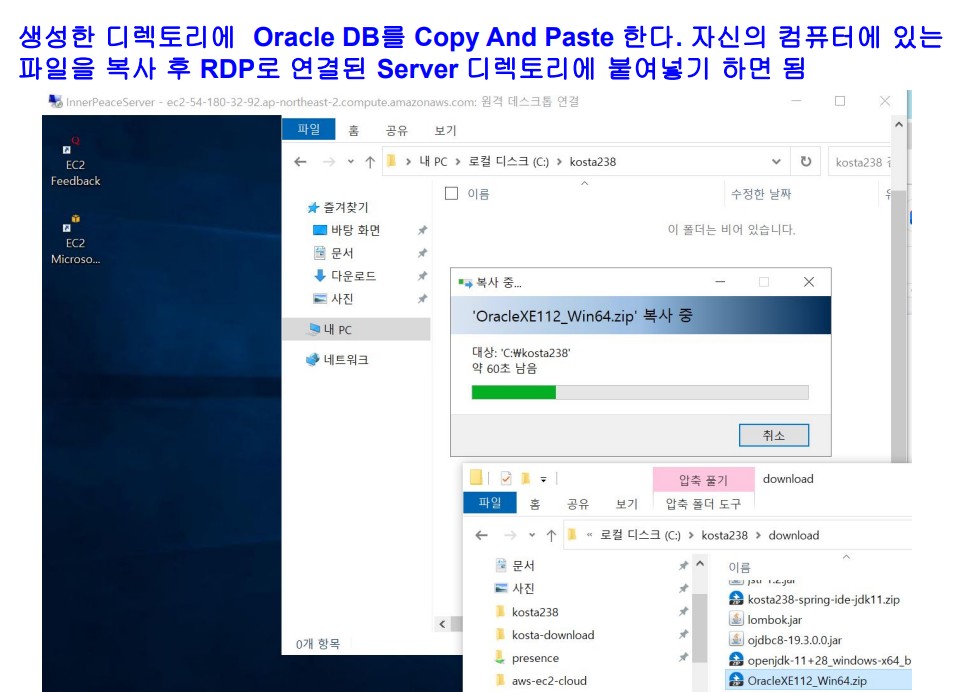Click properties quick-access icon in download window
The width and height of the screenshot is (978, 692).
(506, 479)
